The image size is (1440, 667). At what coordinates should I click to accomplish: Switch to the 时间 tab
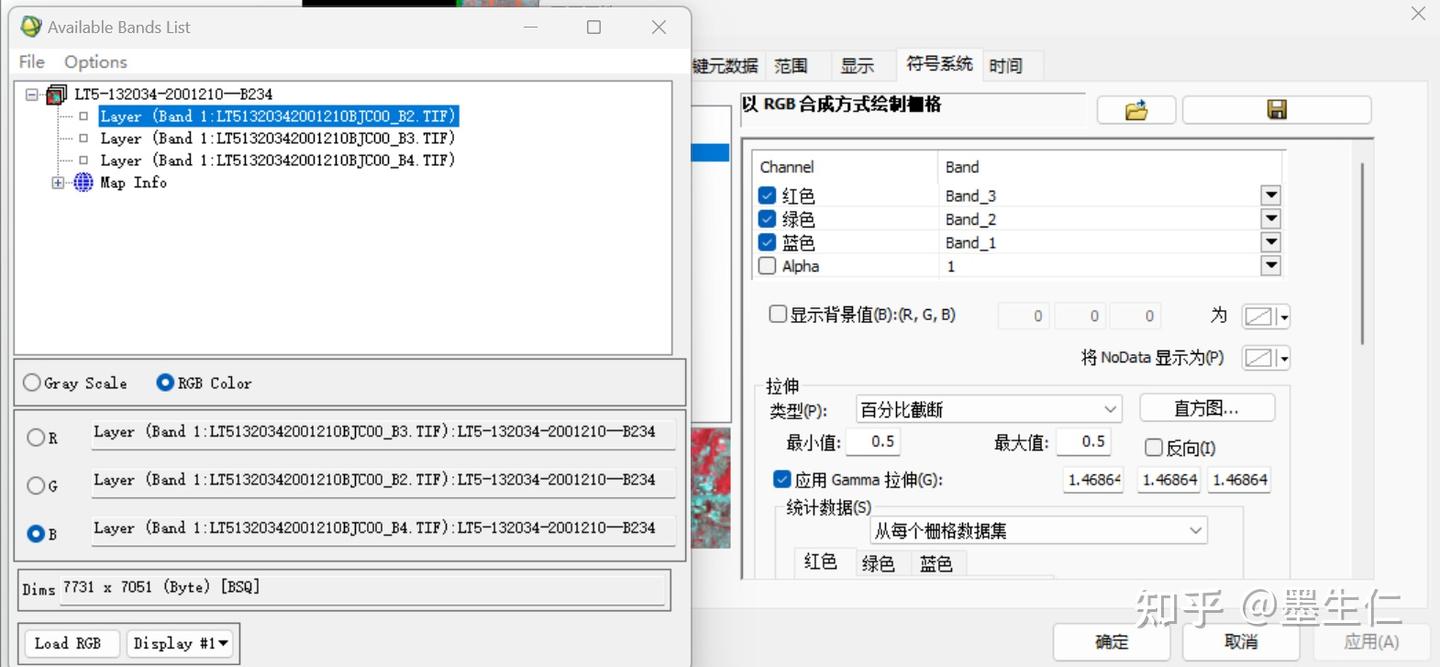click(1007, 64)
